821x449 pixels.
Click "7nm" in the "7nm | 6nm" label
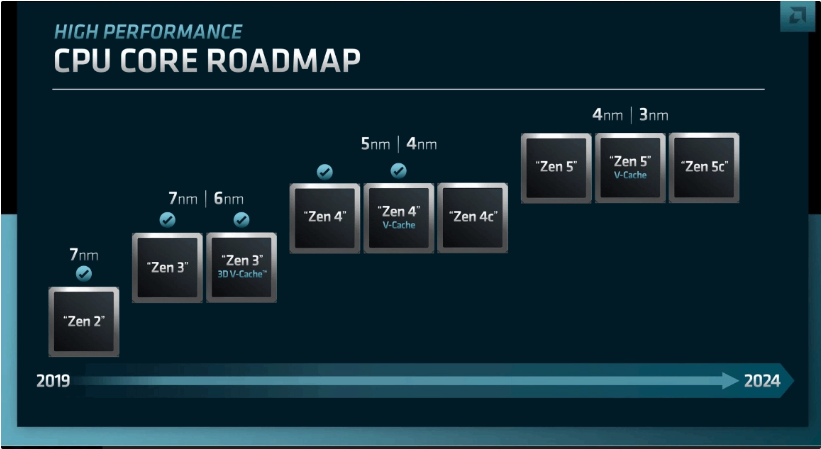(183, 199)
